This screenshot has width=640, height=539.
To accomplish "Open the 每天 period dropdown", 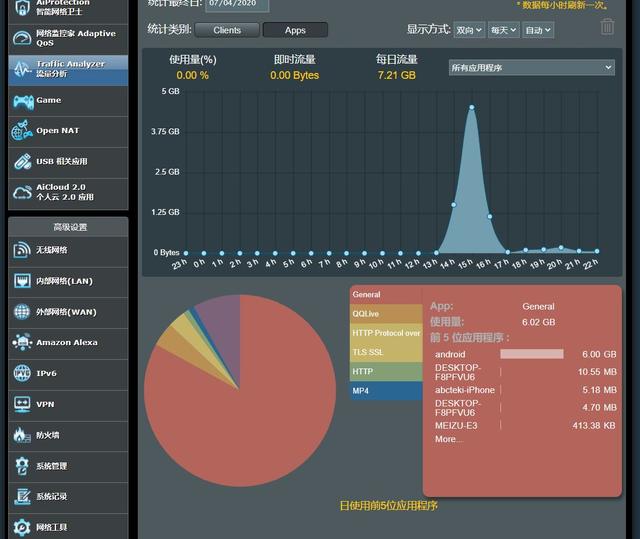I will point(503,30).
